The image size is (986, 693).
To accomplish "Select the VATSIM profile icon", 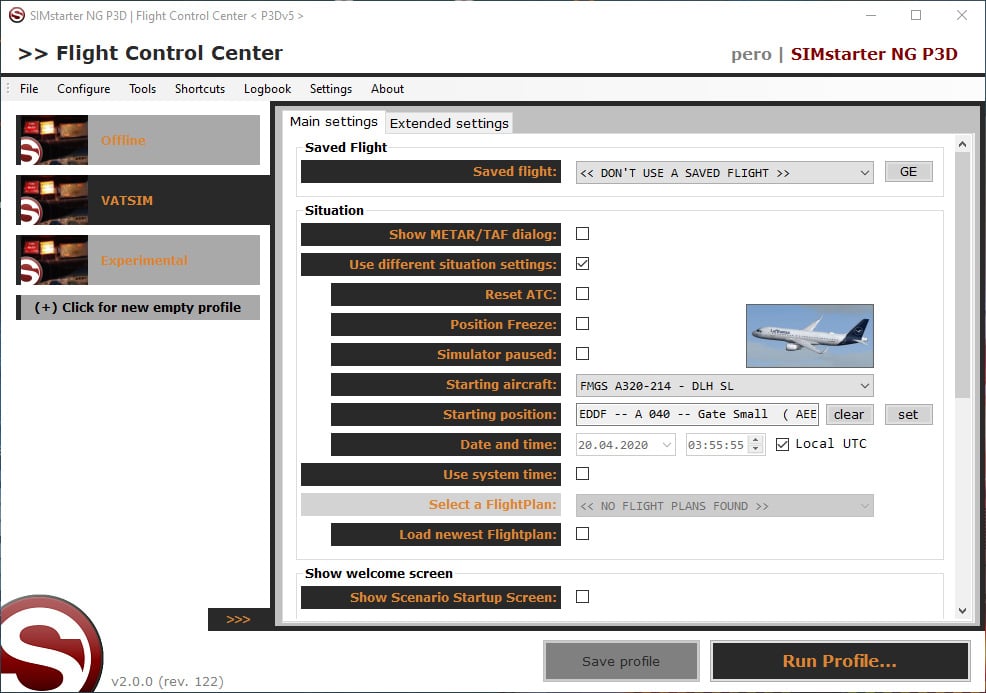I will pos(52,200).
